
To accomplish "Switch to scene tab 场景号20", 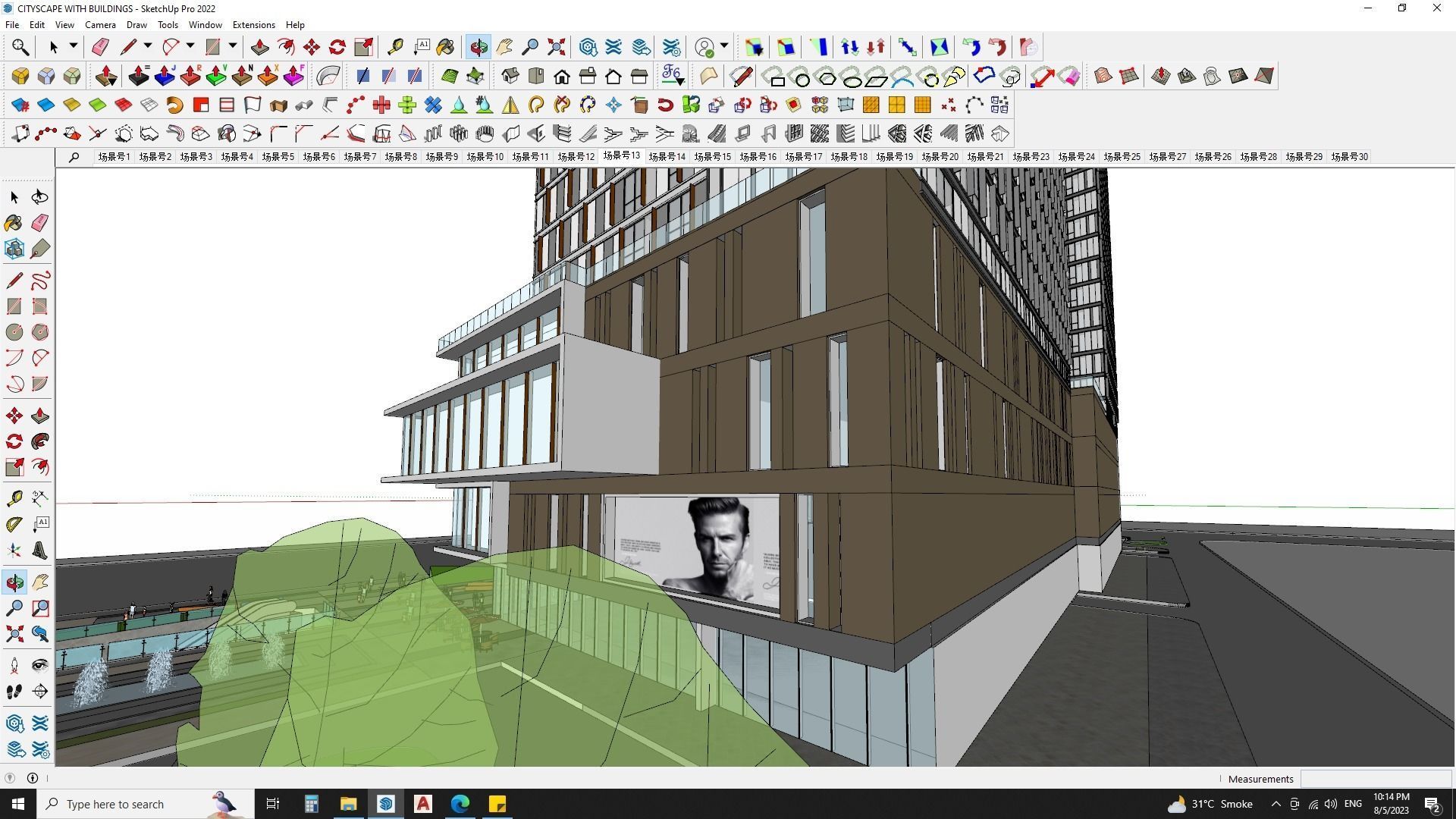I will point(940,157).
